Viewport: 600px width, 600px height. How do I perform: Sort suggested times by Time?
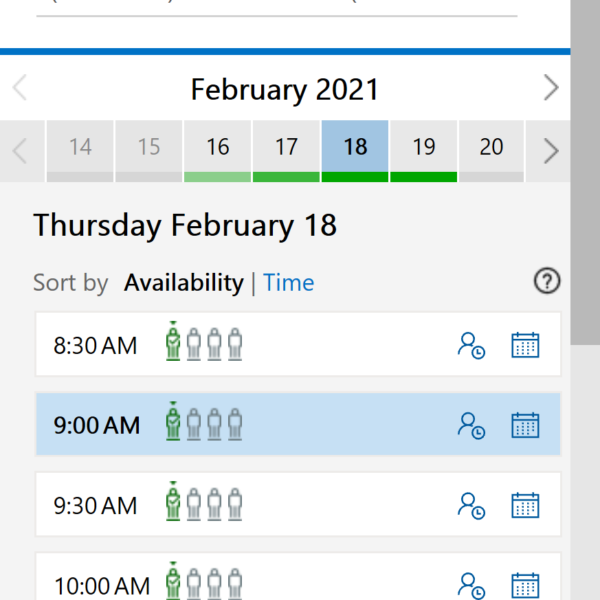289,283
